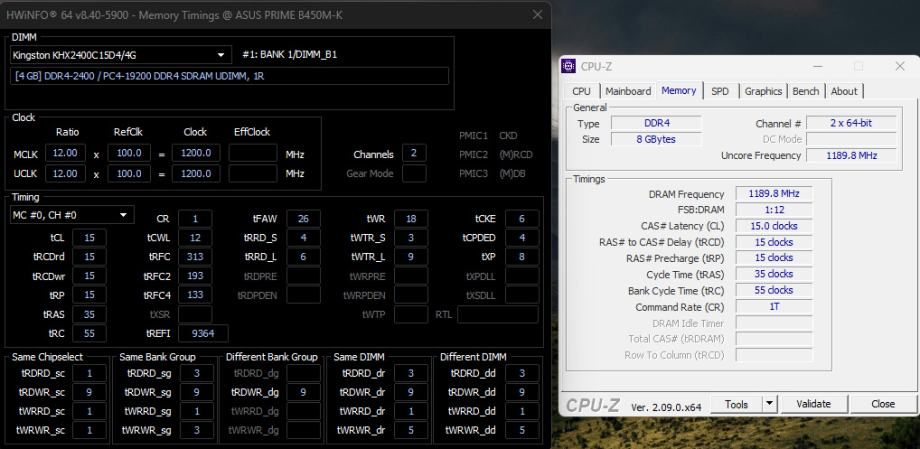This screenshot has height=449, width=920.
Task: Click the tRDWR_dg value 9
Action: coord(303,392)
